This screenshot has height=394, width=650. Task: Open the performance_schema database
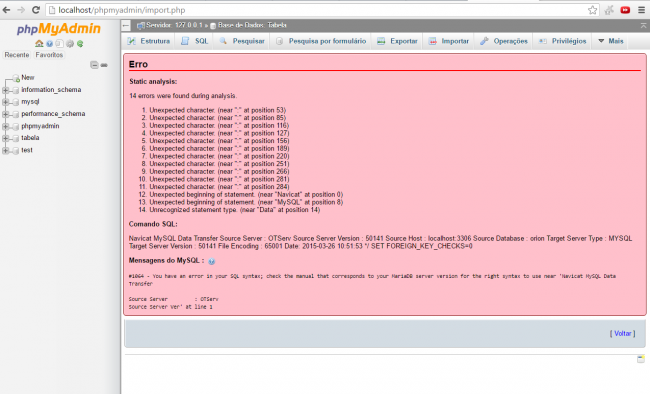53,114
